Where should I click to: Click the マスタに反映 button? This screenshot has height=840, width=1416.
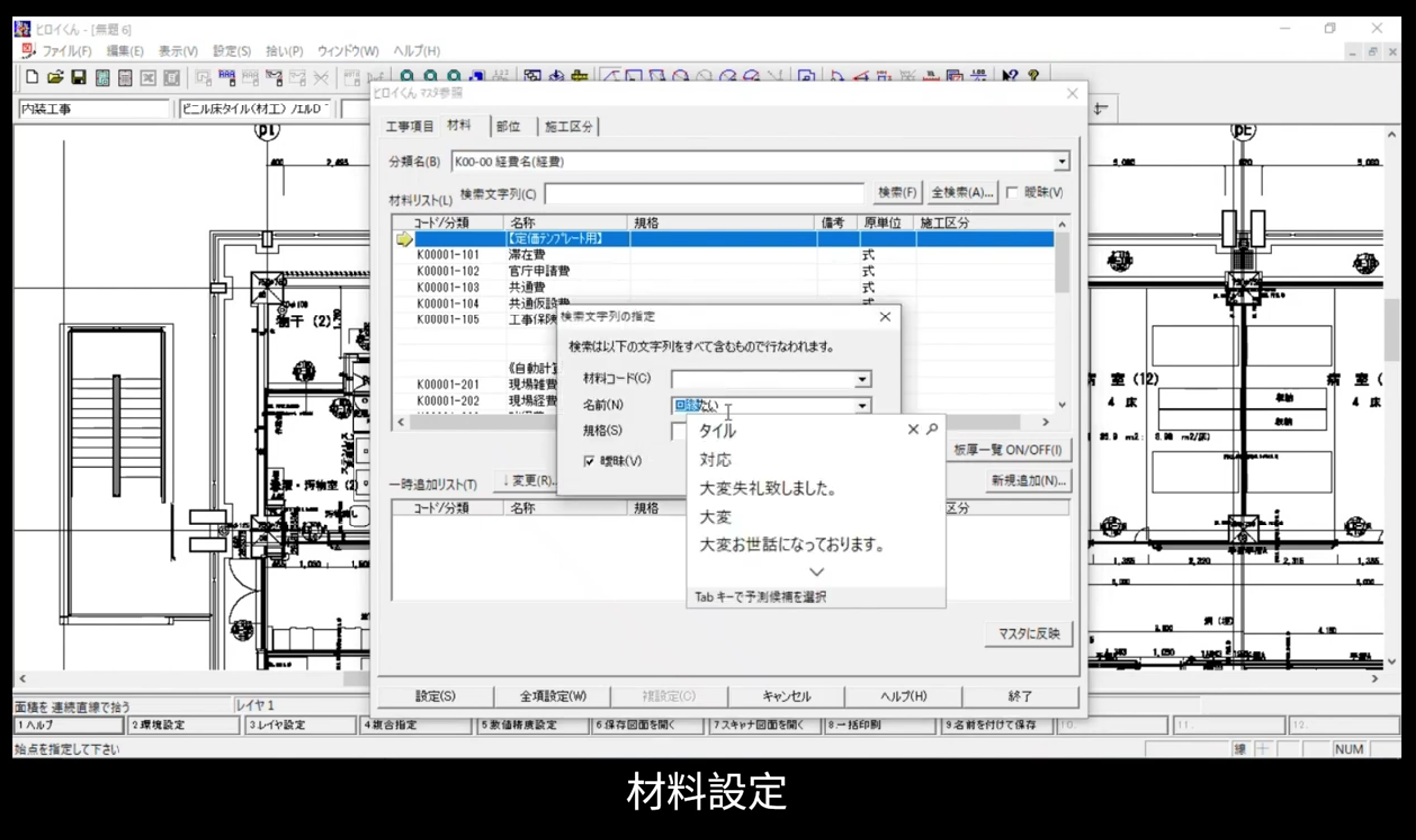1029,633
